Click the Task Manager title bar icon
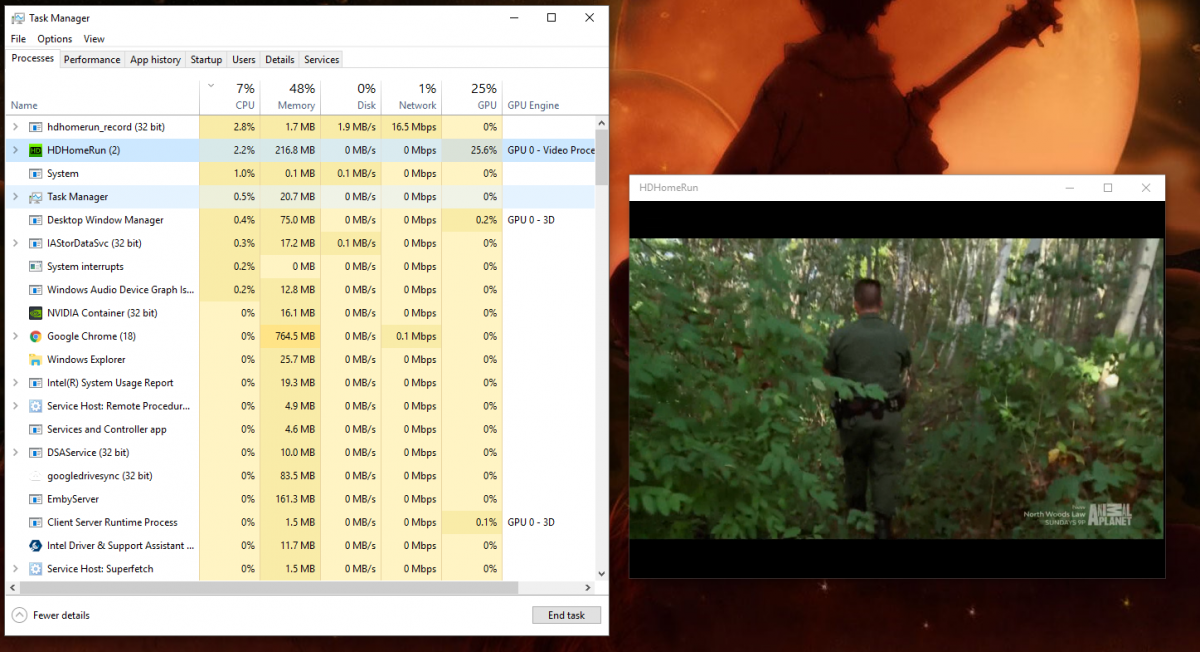 coord(18,18)
